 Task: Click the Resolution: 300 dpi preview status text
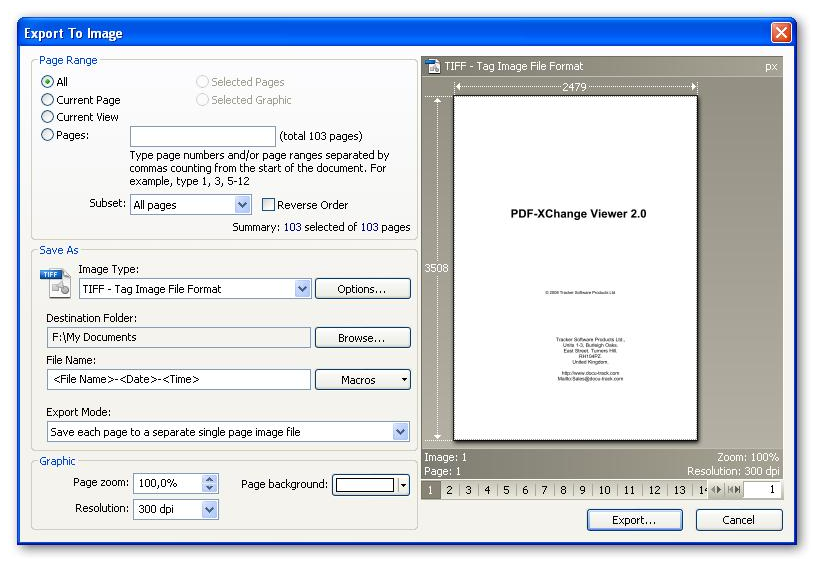(733, 471)
